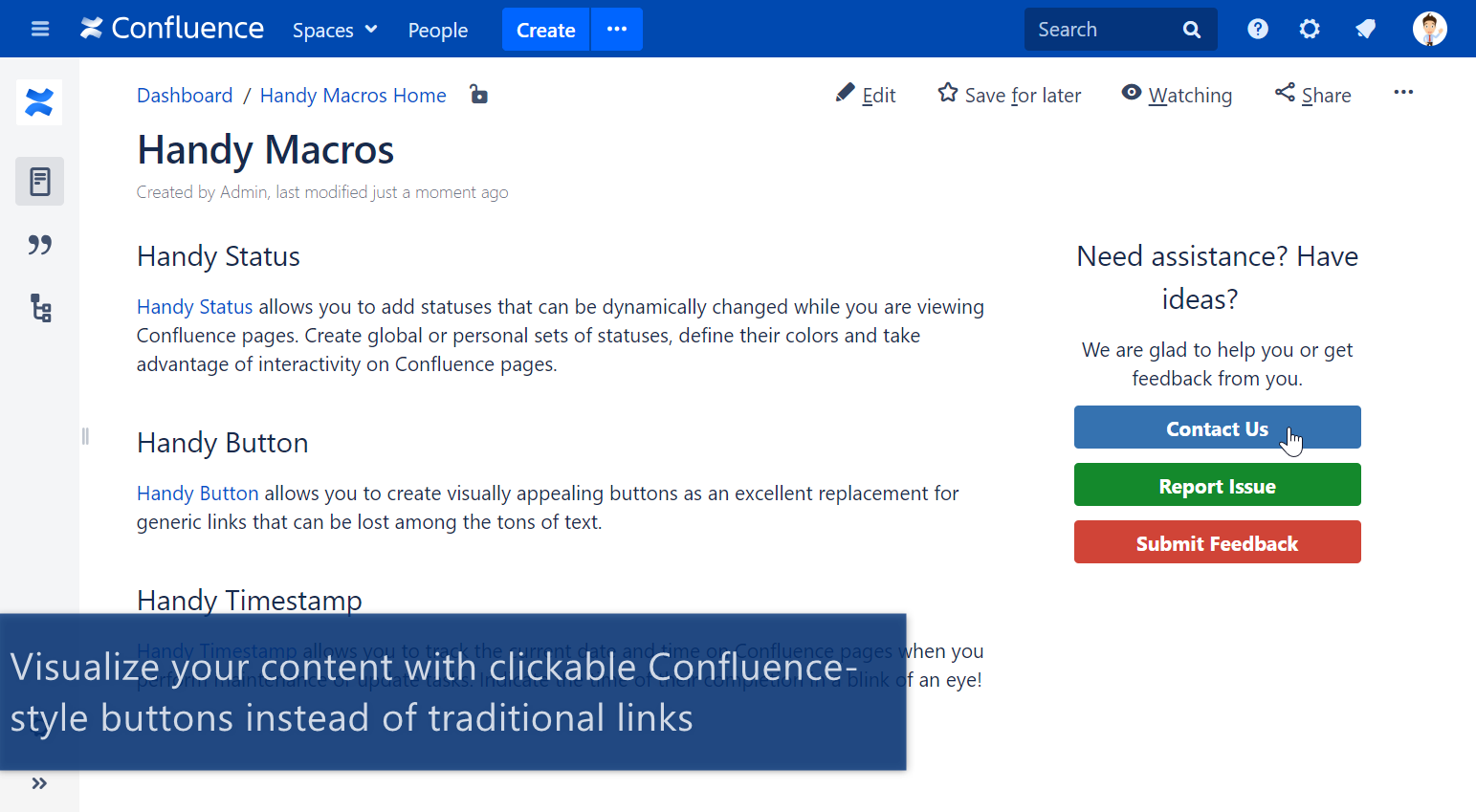This screenshot has height=812, width=1476.
Task: Click the blue Contact Us button
Action: pos(1217,428)
